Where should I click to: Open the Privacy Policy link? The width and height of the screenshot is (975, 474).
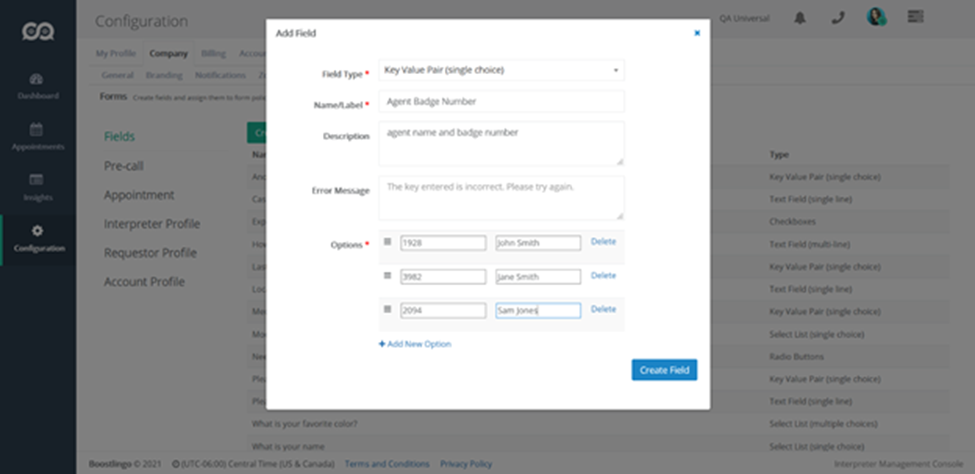coord(466,464)
